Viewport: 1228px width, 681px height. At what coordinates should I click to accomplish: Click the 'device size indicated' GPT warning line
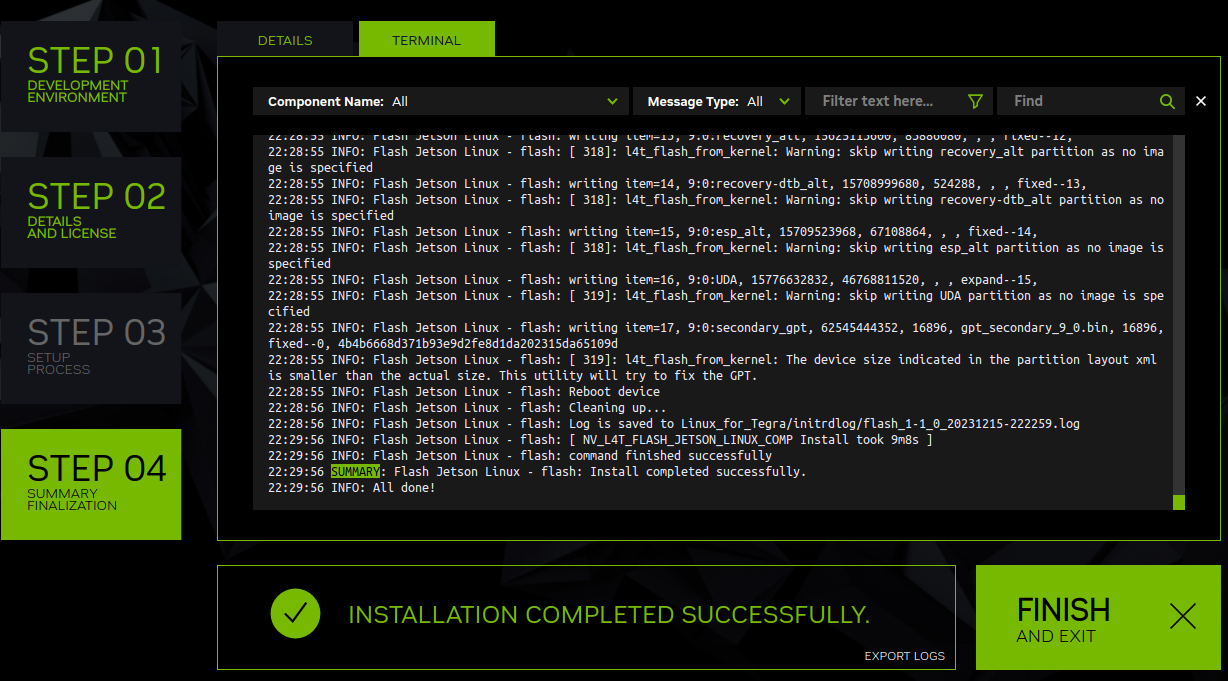[713, 368]
